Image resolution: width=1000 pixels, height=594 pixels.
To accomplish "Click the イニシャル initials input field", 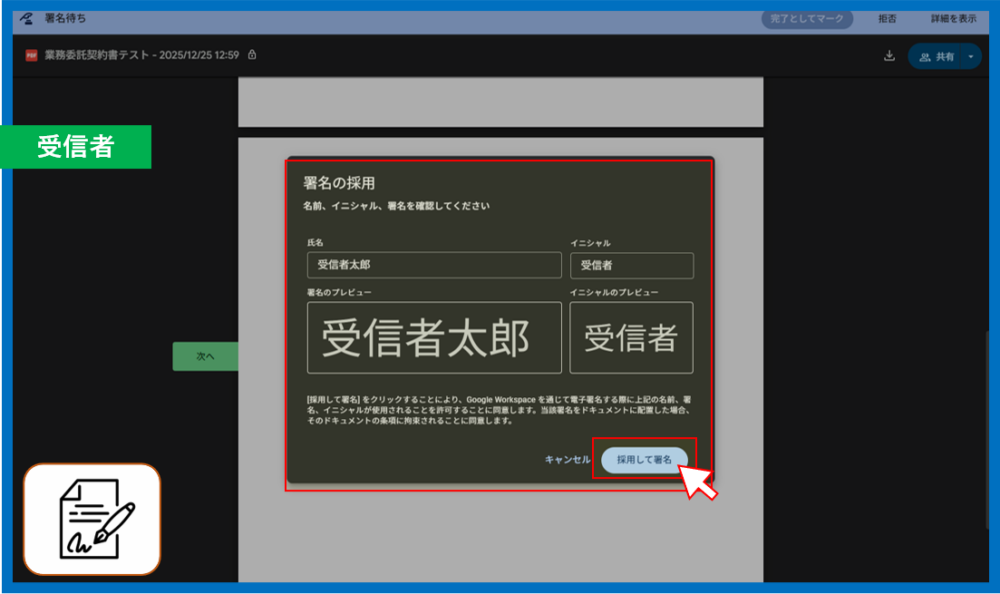I will pos(631,265).
